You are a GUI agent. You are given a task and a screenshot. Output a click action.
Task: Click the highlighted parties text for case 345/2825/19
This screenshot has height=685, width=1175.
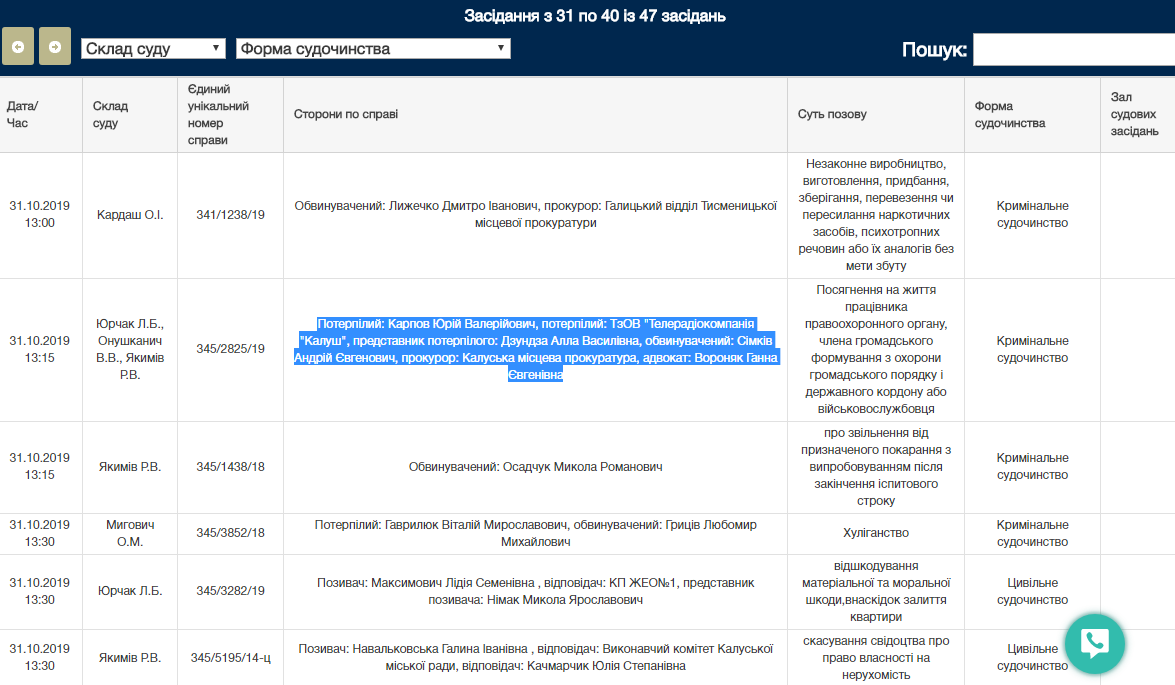535,349
